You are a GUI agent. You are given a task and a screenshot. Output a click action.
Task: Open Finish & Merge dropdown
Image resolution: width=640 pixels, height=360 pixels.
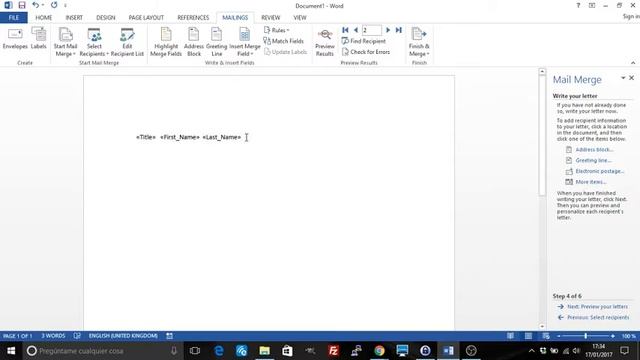point(419,42)
